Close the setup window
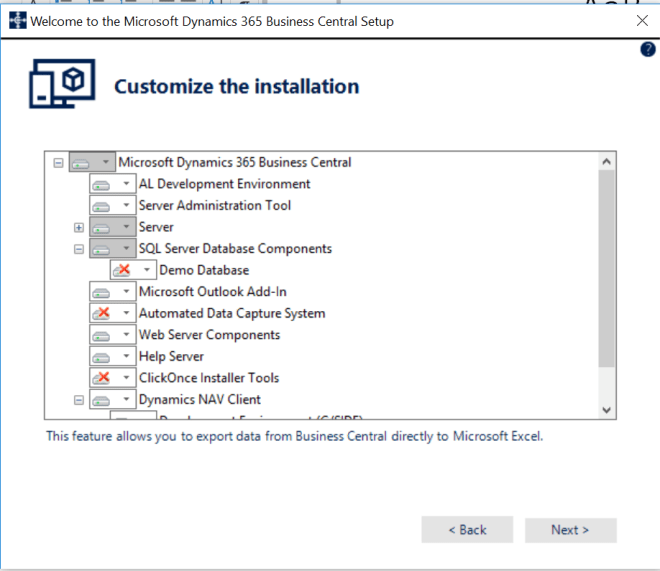The height and width of the screenshot is (571, 660). pos(642,20)
